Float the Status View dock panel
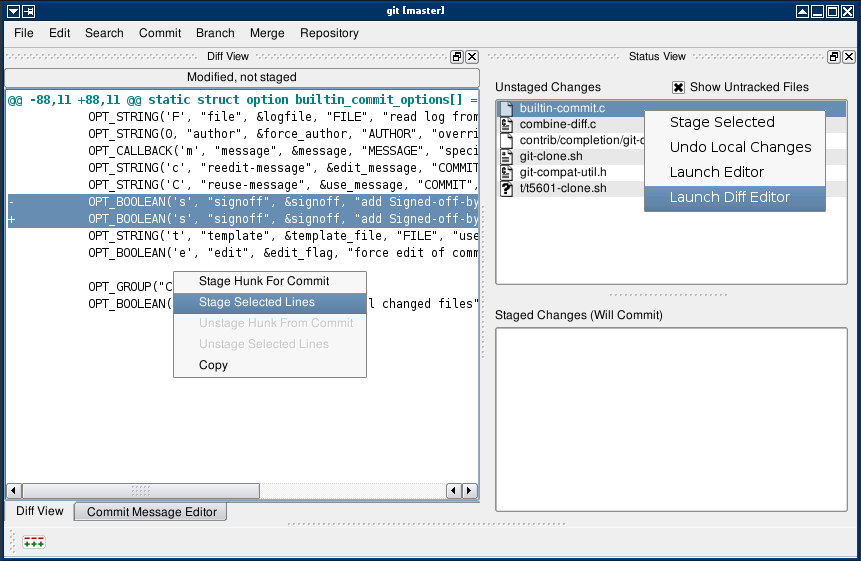Screen dimensions: 861x561 point(834,57)
